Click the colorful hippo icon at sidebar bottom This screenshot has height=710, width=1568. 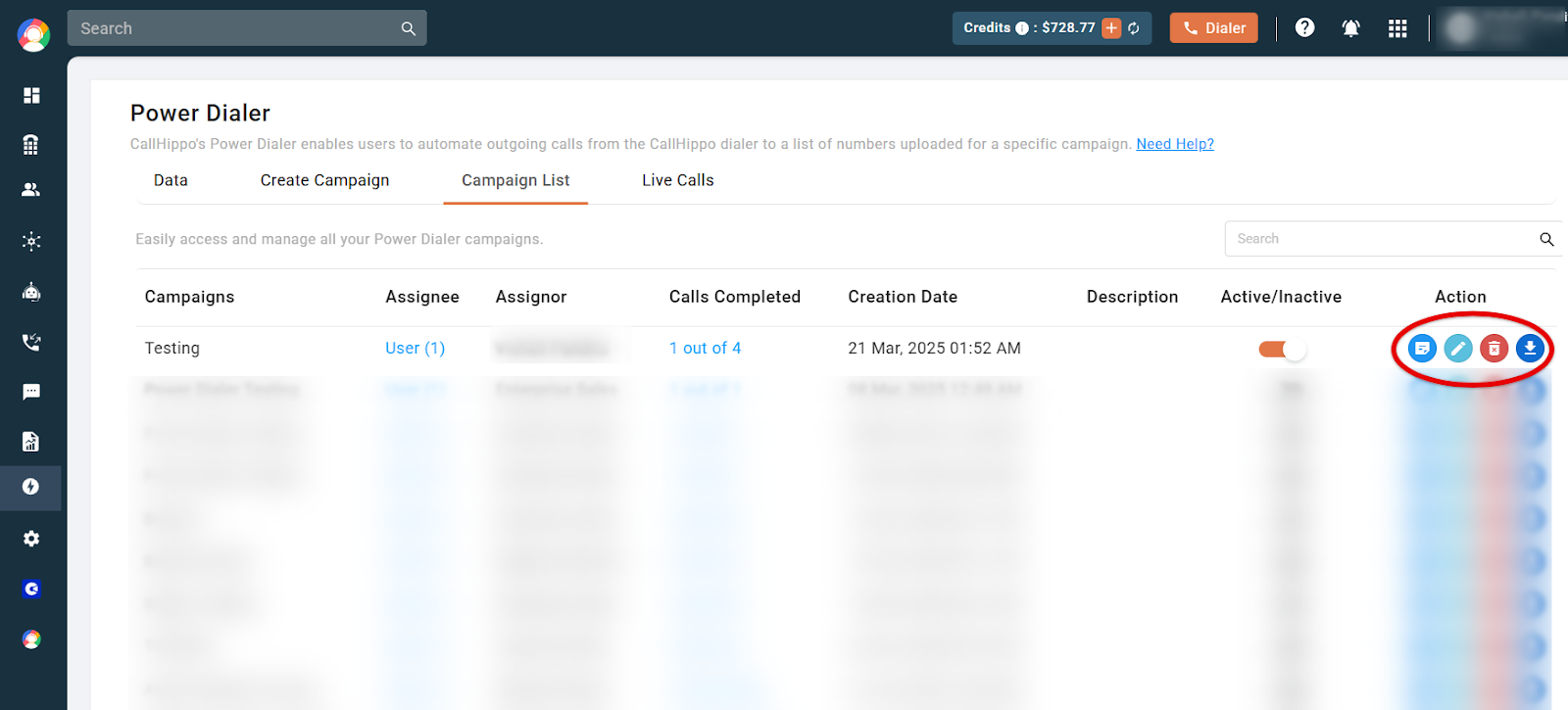coord(31,639)
